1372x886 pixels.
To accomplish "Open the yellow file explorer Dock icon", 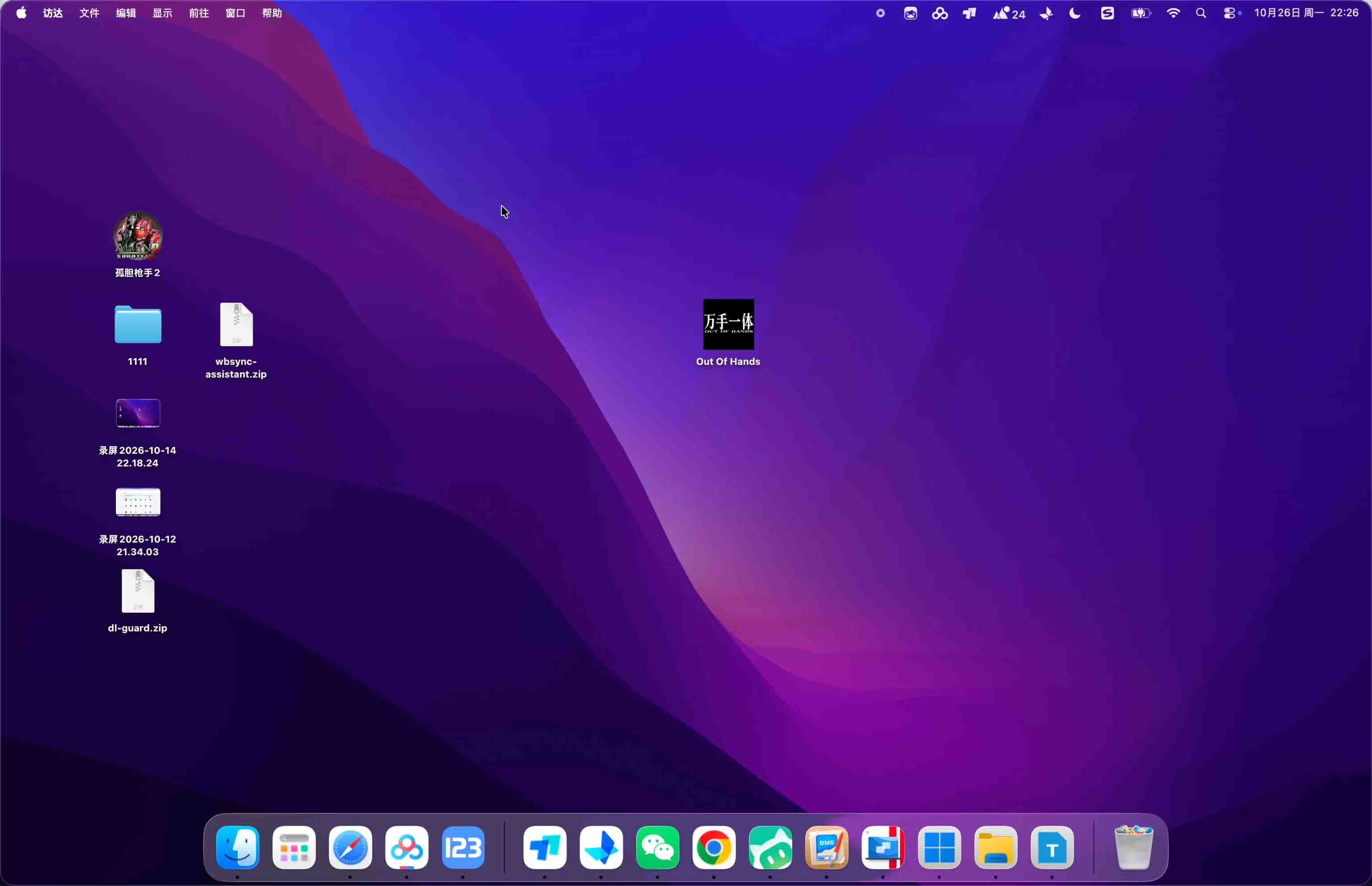I will tap(995, 848).
